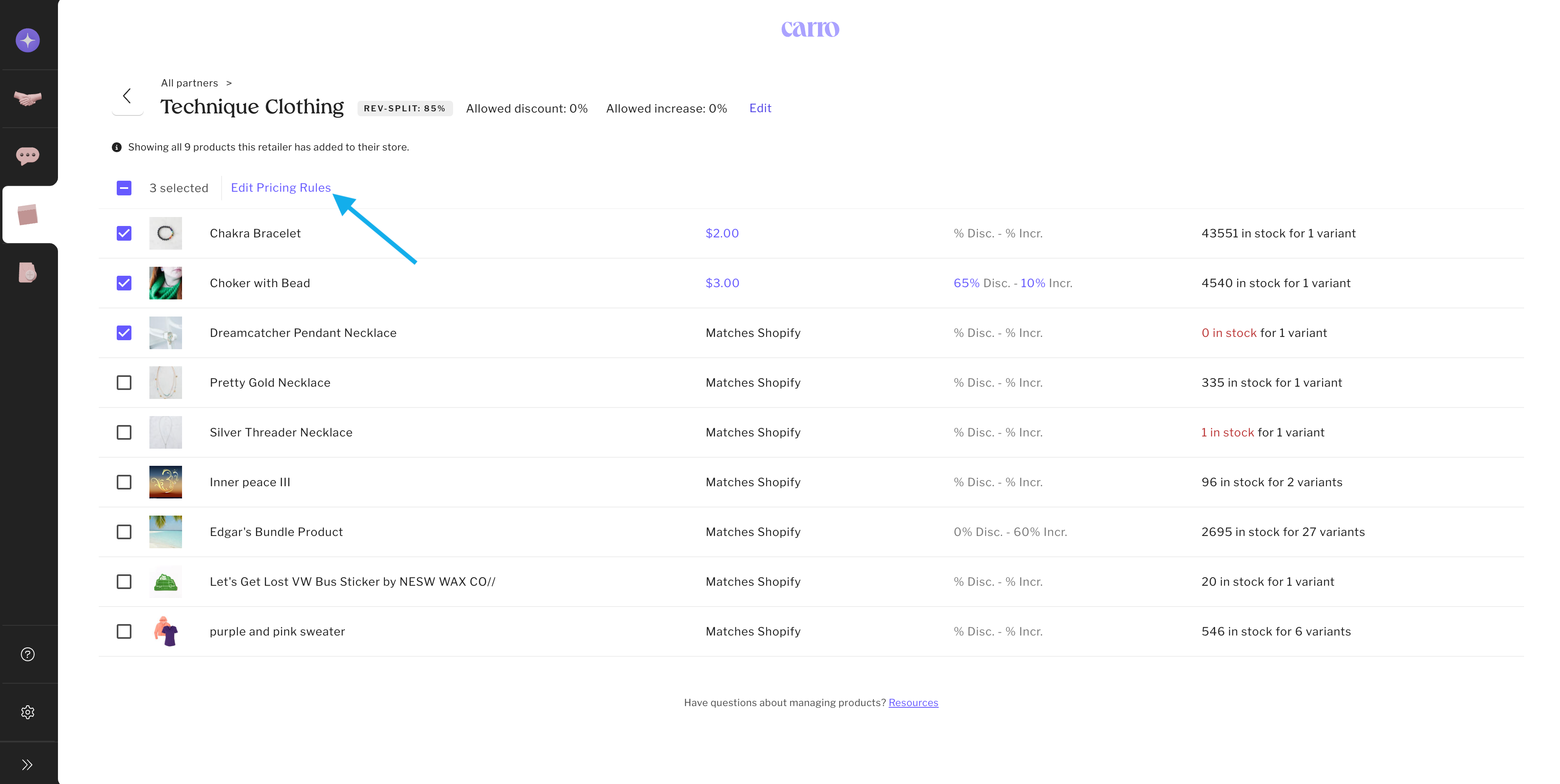The image size is (1560, 784).
Task: Open All partners breadcrumb
Action: [x=189, y=83]
